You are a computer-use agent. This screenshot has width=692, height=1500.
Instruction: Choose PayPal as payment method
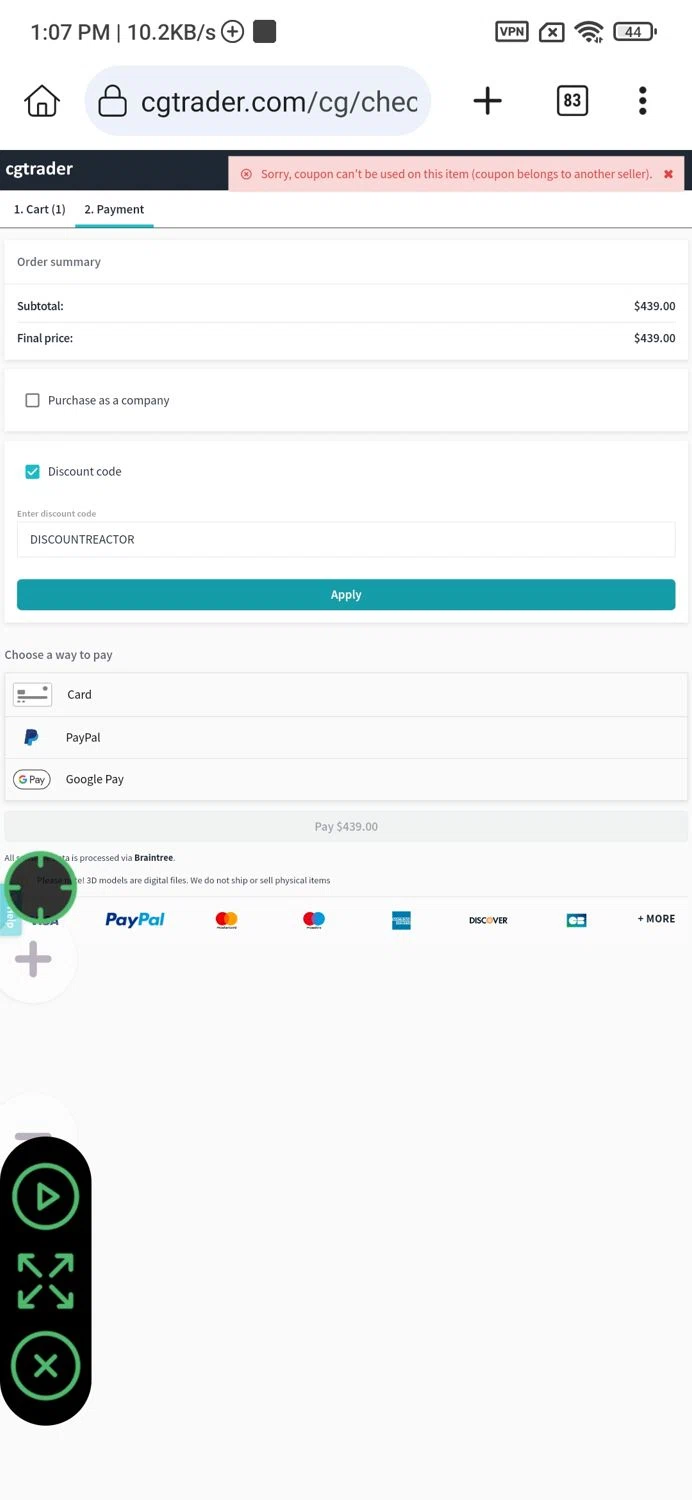346,737
